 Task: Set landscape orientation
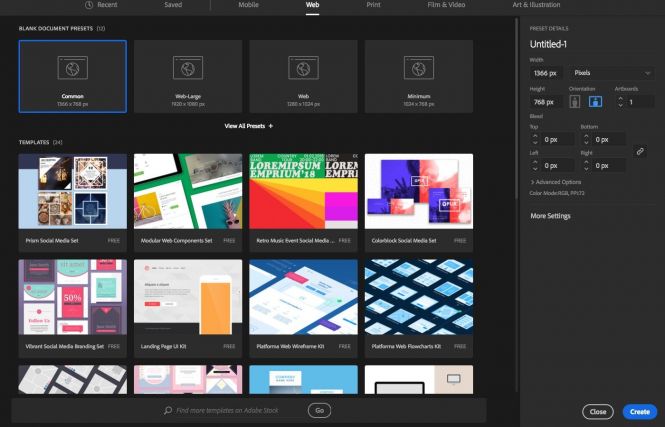[x=595, y=102]
